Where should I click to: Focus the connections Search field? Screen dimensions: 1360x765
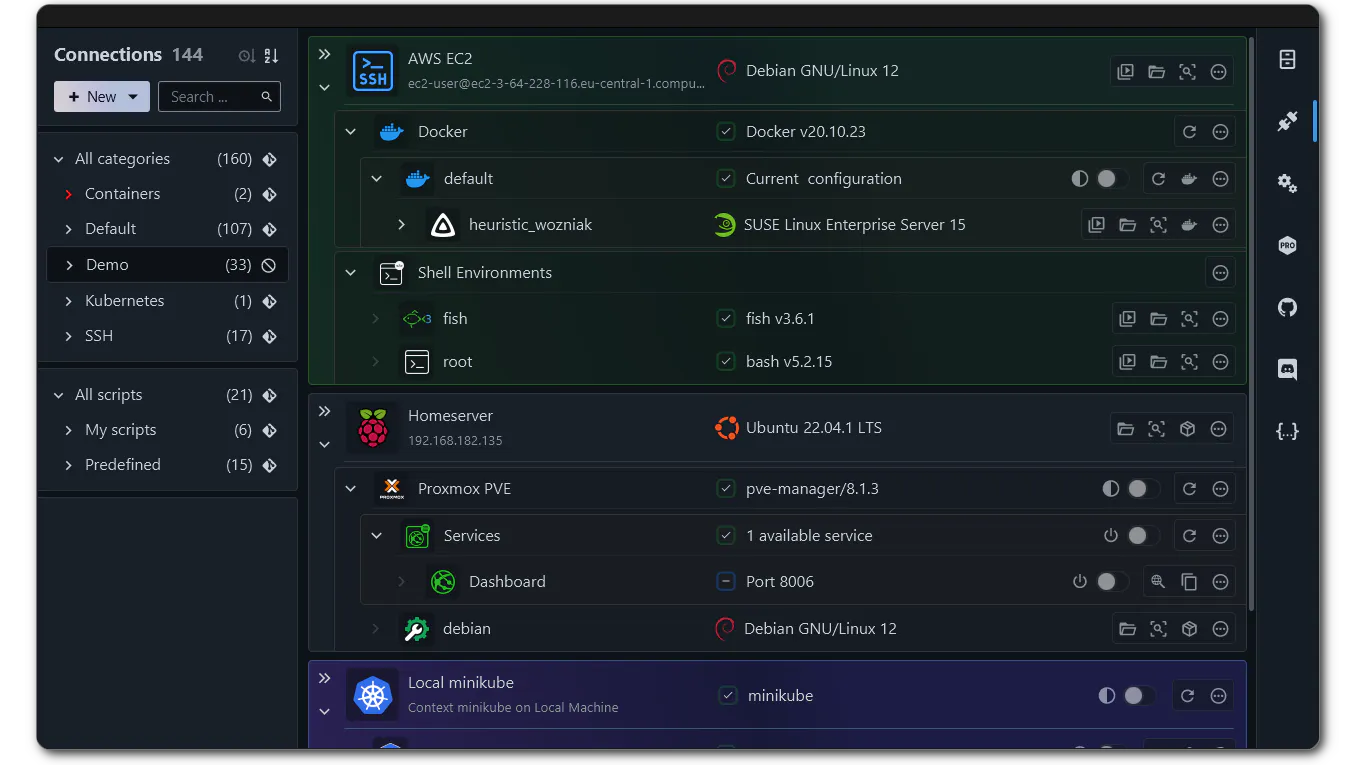219,97
